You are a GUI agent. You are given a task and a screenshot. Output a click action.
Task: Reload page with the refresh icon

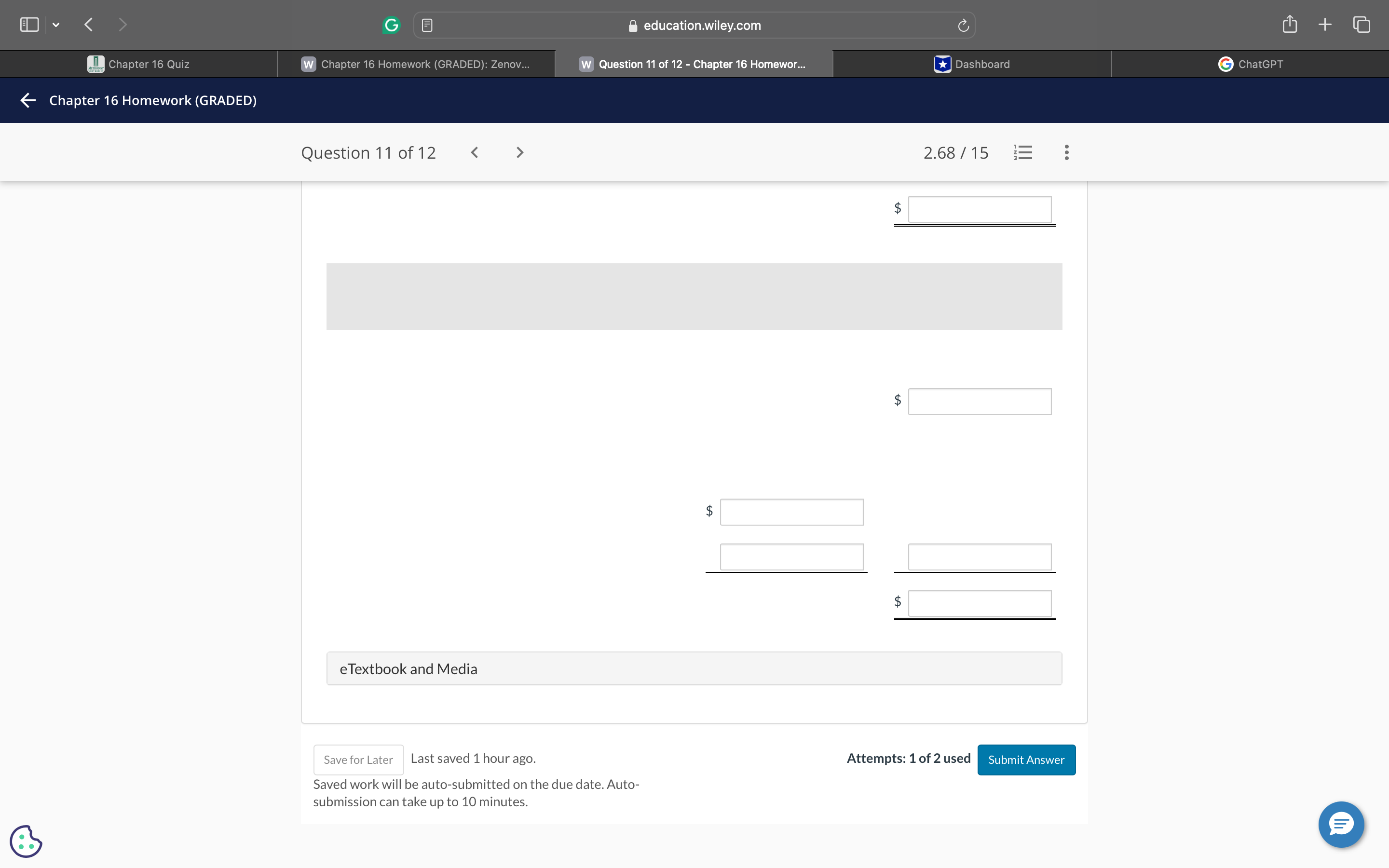click(963, 25)
